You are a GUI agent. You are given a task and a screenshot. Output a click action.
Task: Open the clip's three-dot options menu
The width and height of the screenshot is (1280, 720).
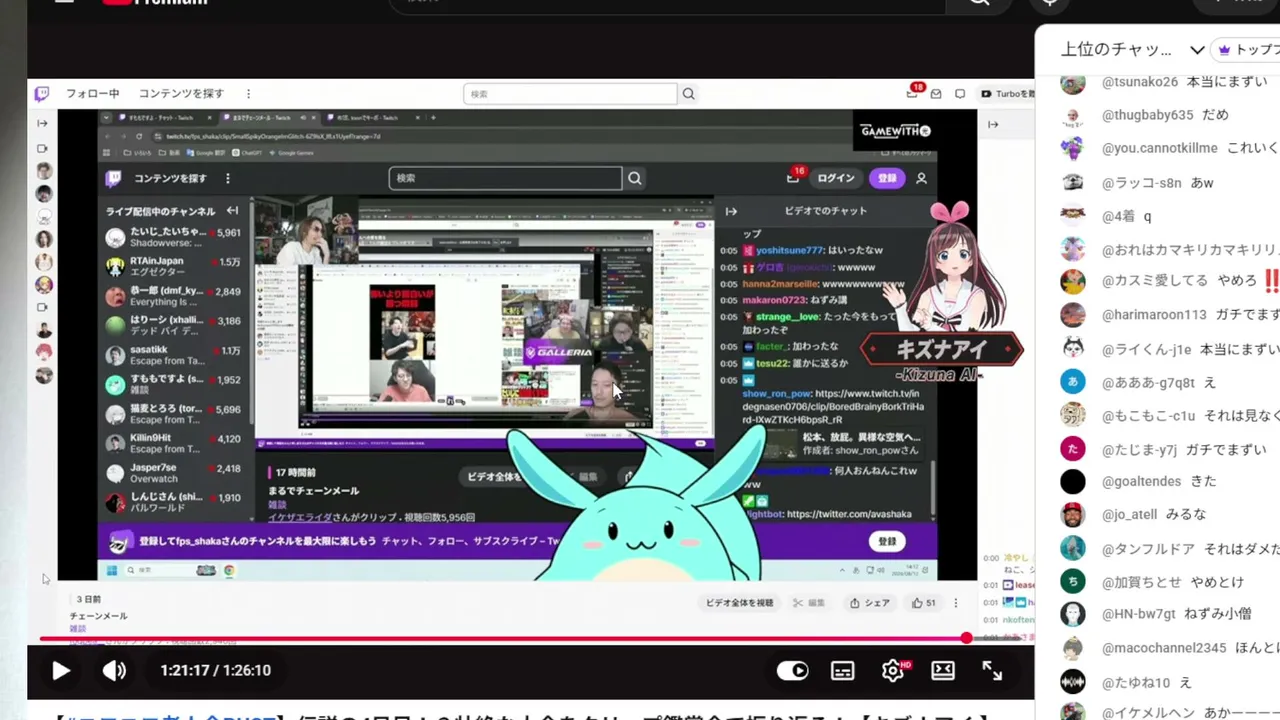point(956,603)
